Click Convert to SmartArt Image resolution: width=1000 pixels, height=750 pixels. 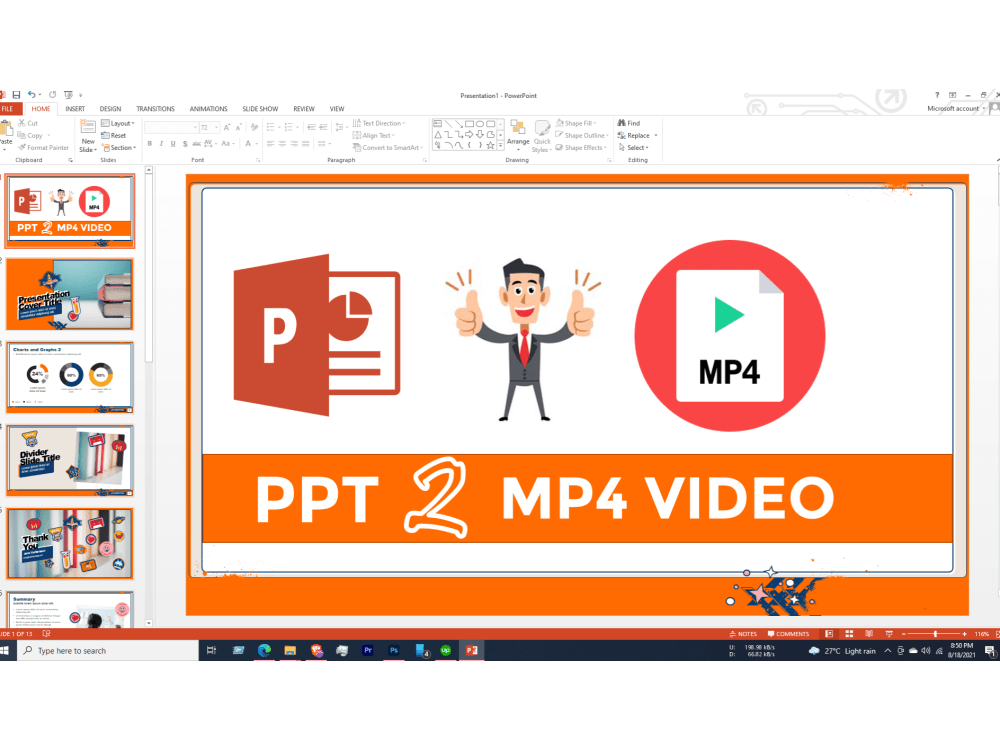pos(388,147)
